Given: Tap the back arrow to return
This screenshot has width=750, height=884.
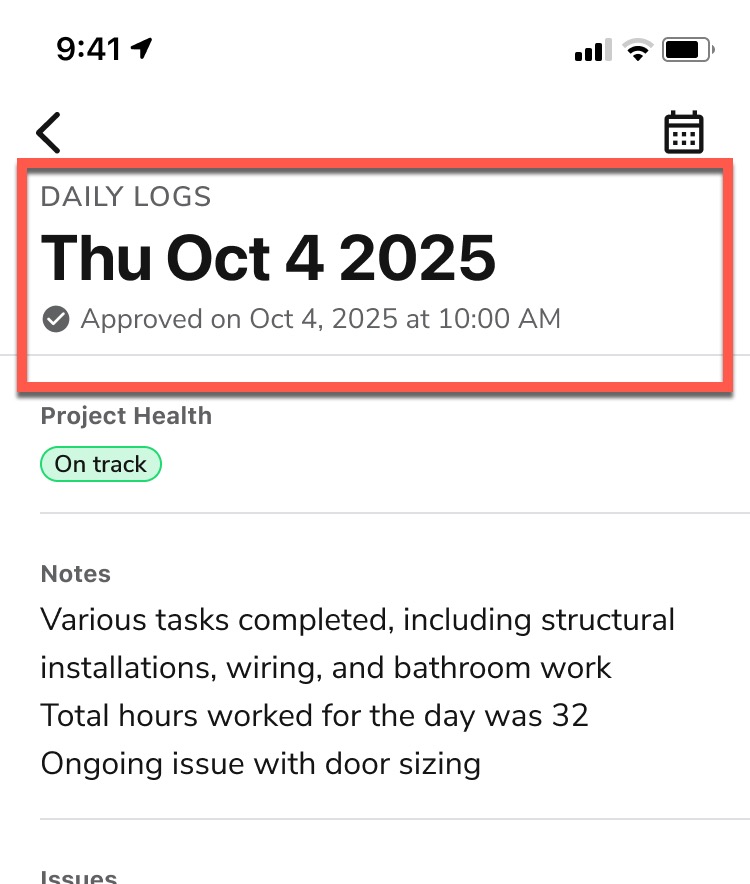Looking at the screenshot, I should pos(47,131).
